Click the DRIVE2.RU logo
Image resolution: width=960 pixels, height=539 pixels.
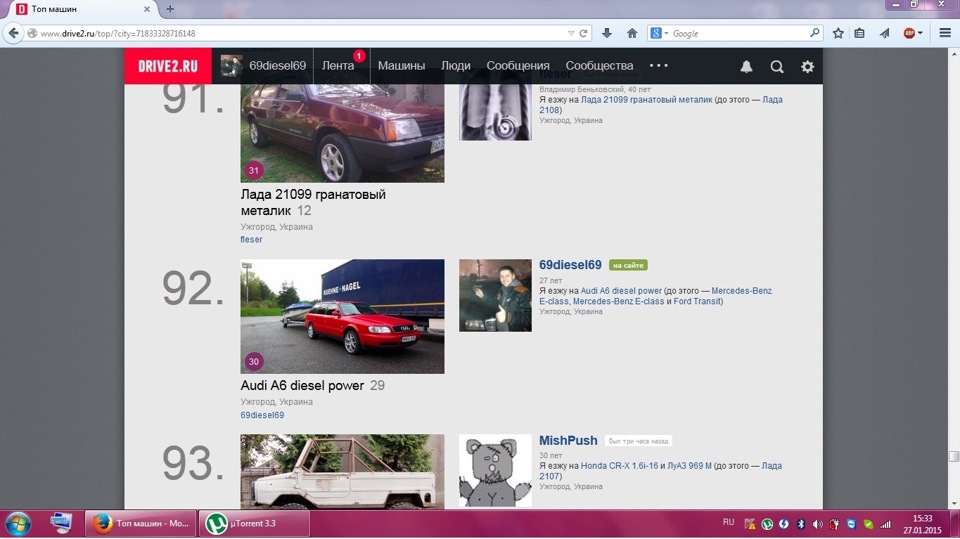(x=168, y=66)
